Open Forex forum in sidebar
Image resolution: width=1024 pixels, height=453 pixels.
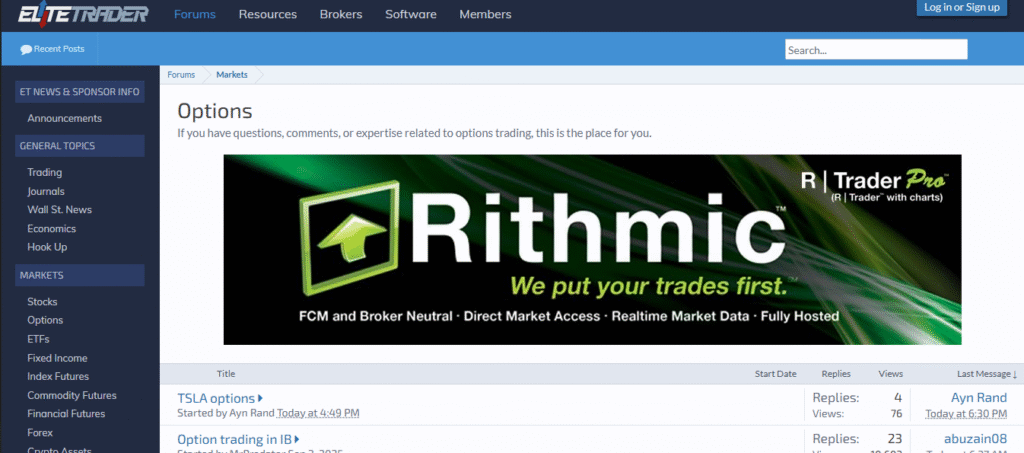click(x=40, y=433)
